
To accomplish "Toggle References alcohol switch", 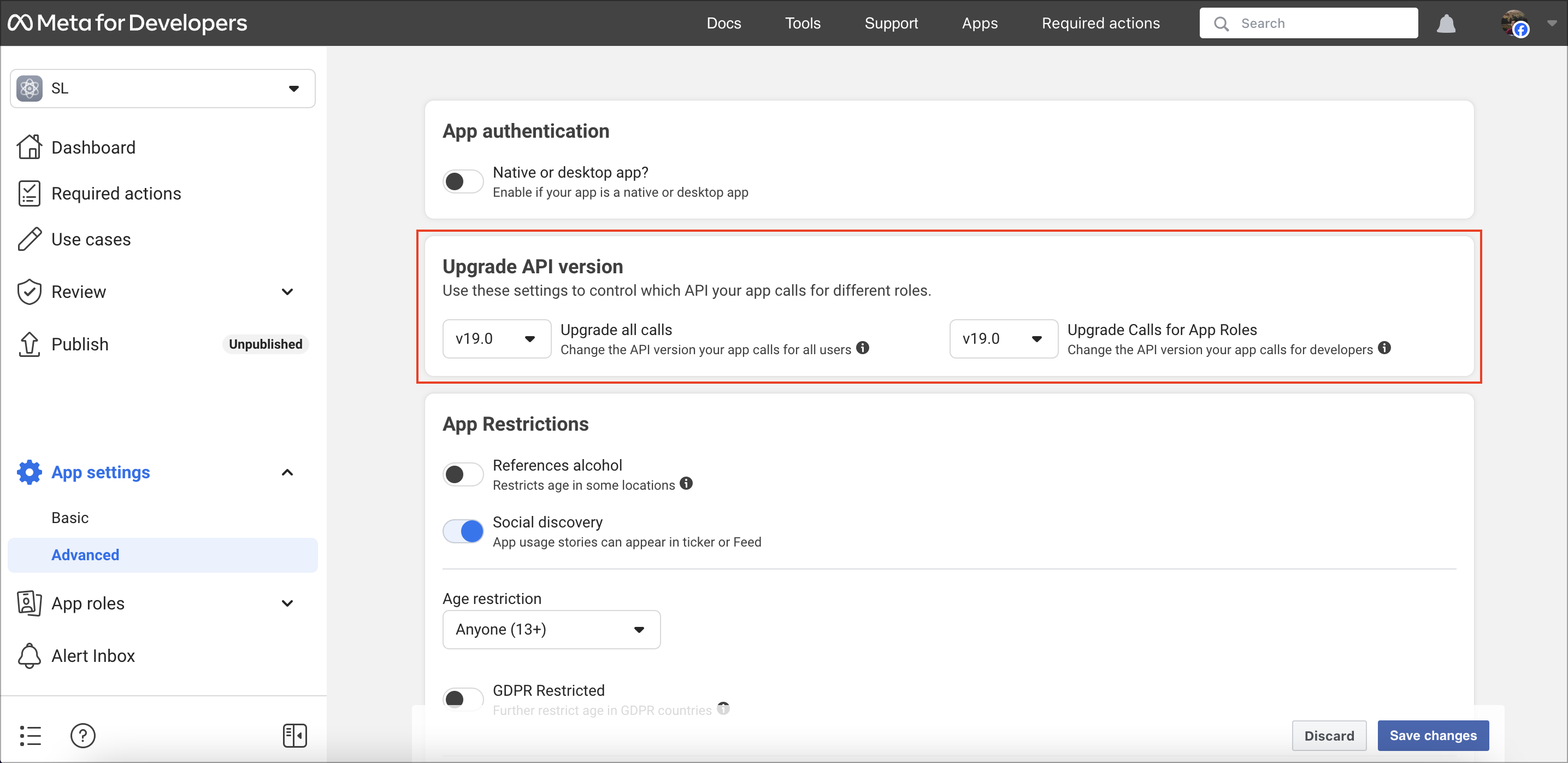I will coord(463,474).
